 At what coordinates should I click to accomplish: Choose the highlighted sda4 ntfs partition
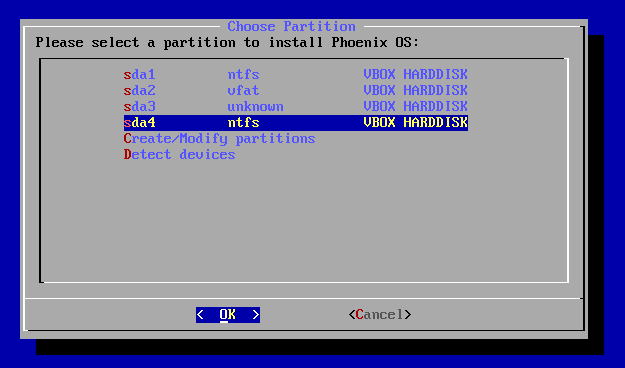295,122
